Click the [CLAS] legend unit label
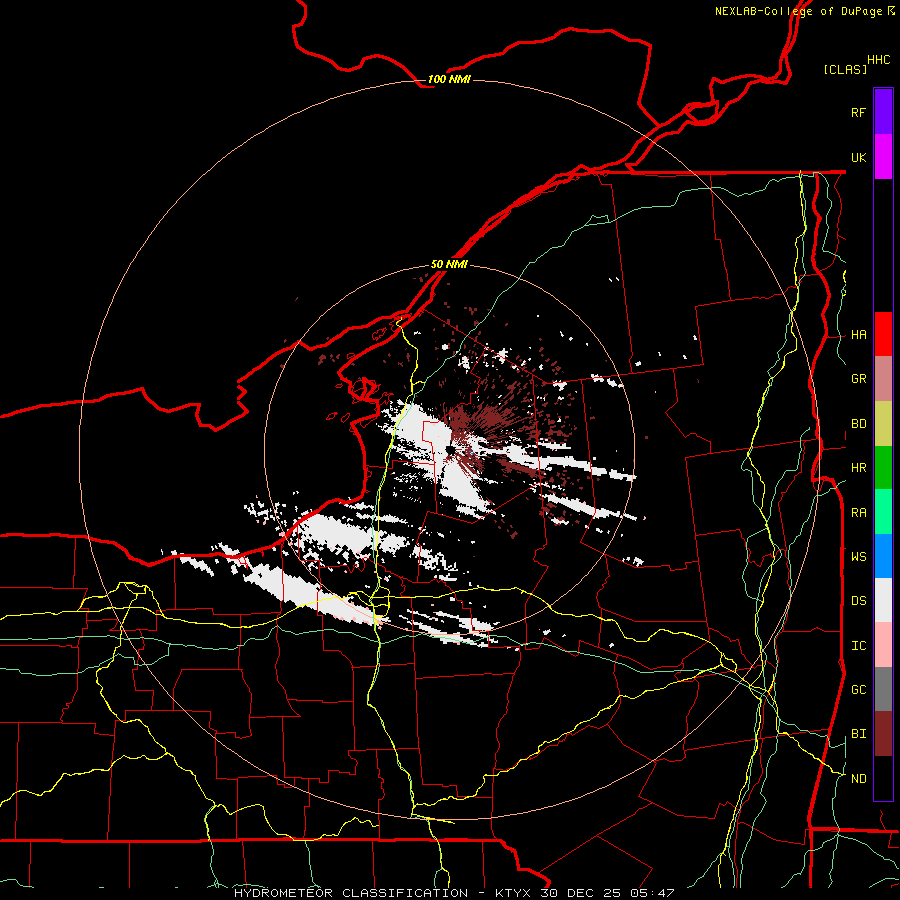Screen dimensions: 900x900 coord(845,69)
